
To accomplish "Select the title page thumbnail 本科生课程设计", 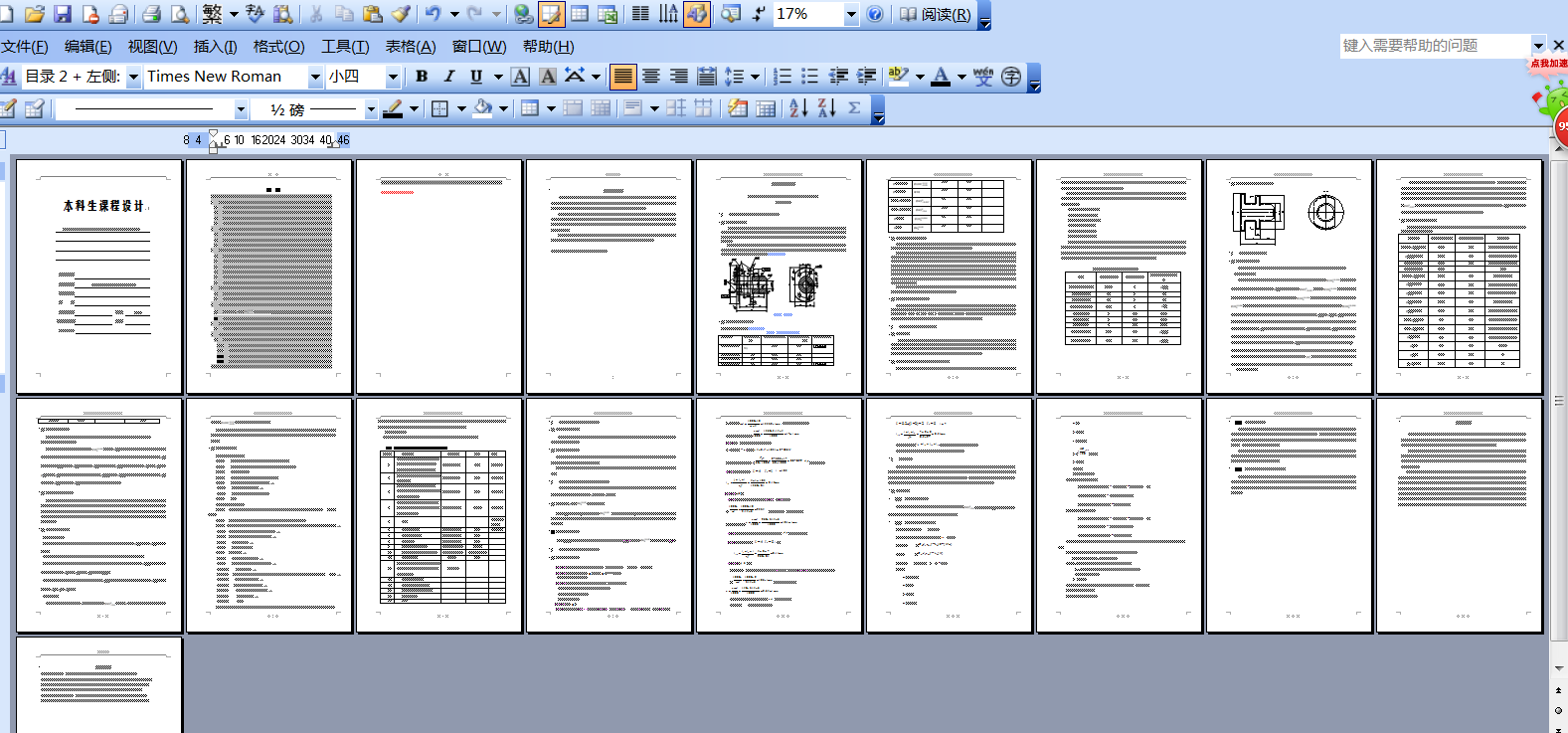I will (99, 276).
